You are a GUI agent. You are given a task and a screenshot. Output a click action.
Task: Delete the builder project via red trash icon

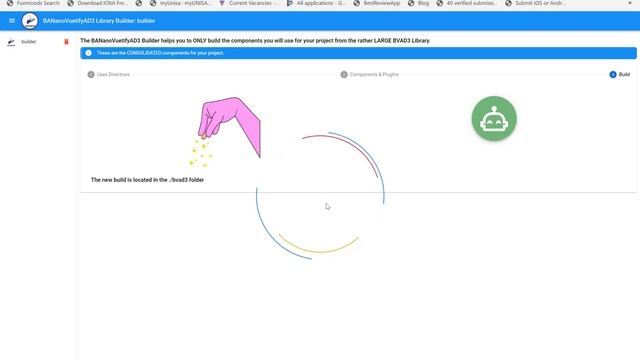pyautogui.click(x=66, y=42)
